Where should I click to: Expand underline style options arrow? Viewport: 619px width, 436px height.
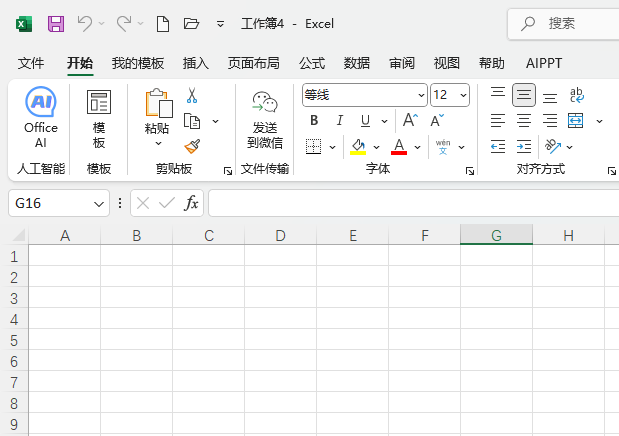384,121
